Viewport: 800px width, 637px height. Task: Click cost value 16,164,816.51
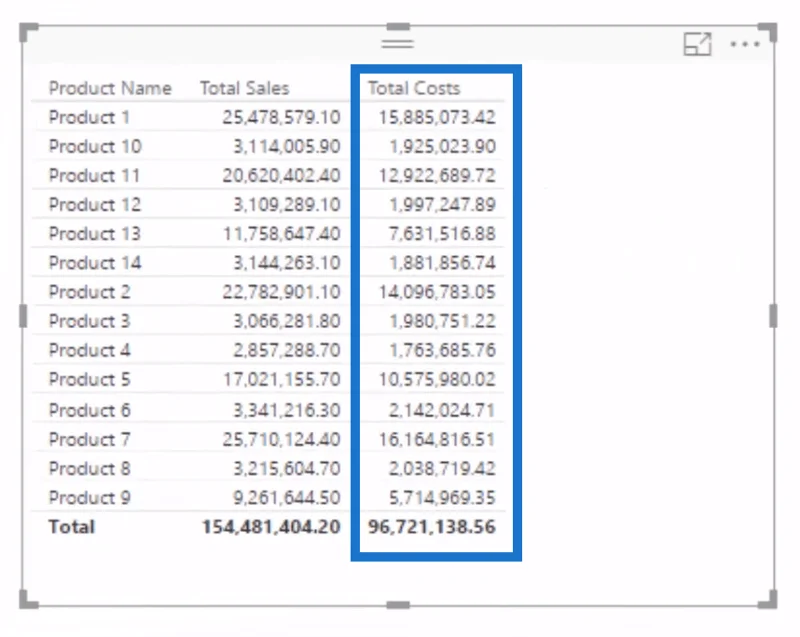click(437, 439)
